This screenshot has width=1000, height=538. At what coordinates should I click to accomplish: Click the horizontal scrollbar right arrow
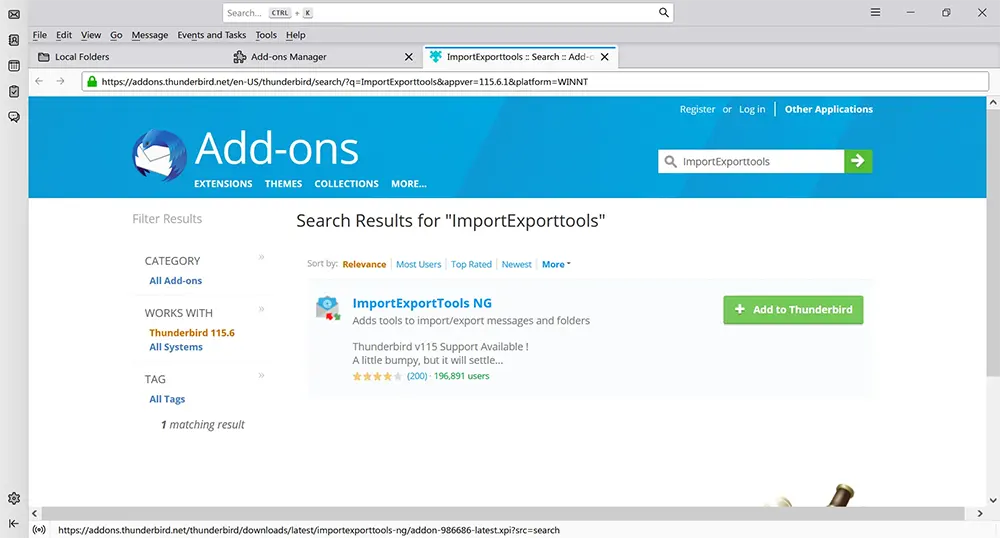click(x=980, y=513)
